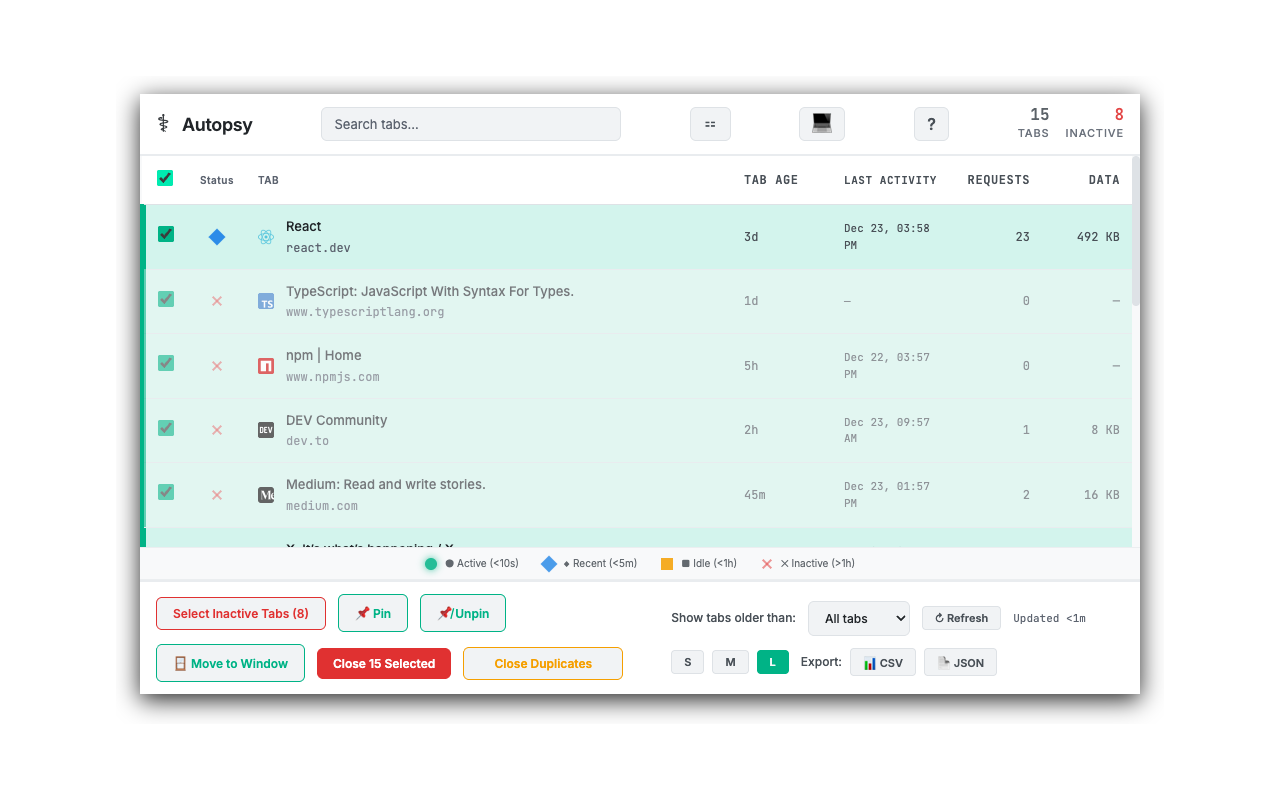Open the screenshot capture laptop icon
The height and width of the screenshot is (800, 1280).
coord(821,123)
